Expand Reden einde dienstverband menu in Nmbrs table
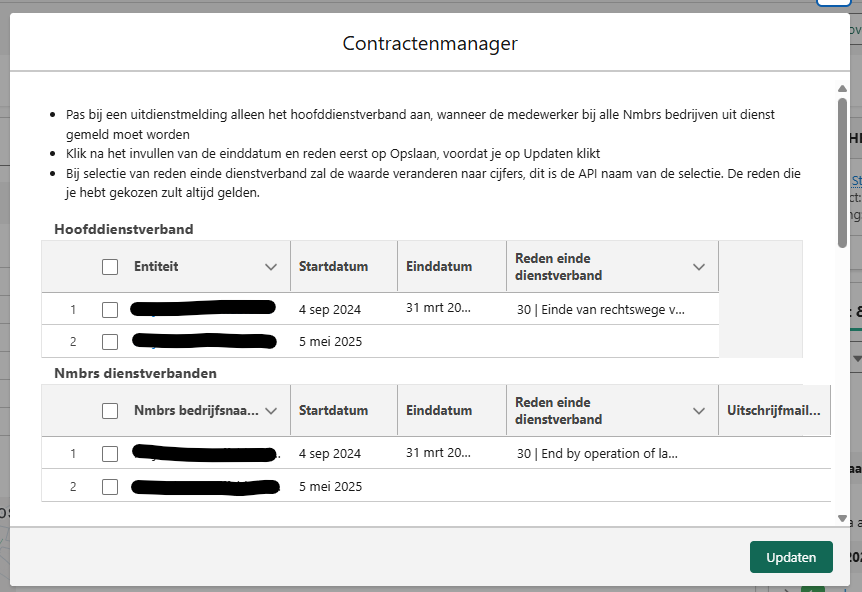862x592 pixels. point(699,411)
